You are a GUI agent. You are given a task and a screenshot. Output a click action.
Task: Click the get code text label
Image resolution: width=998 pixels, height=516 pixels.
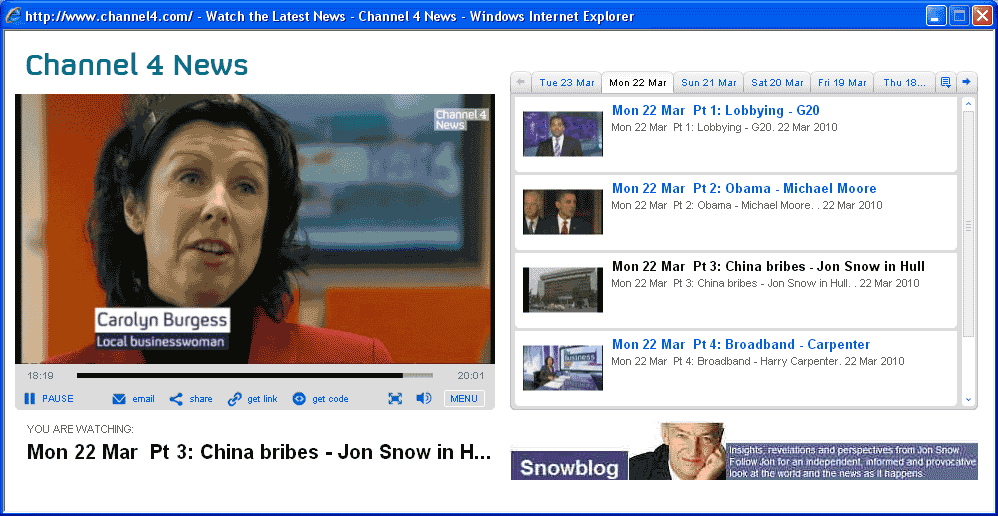coord(330,399)
